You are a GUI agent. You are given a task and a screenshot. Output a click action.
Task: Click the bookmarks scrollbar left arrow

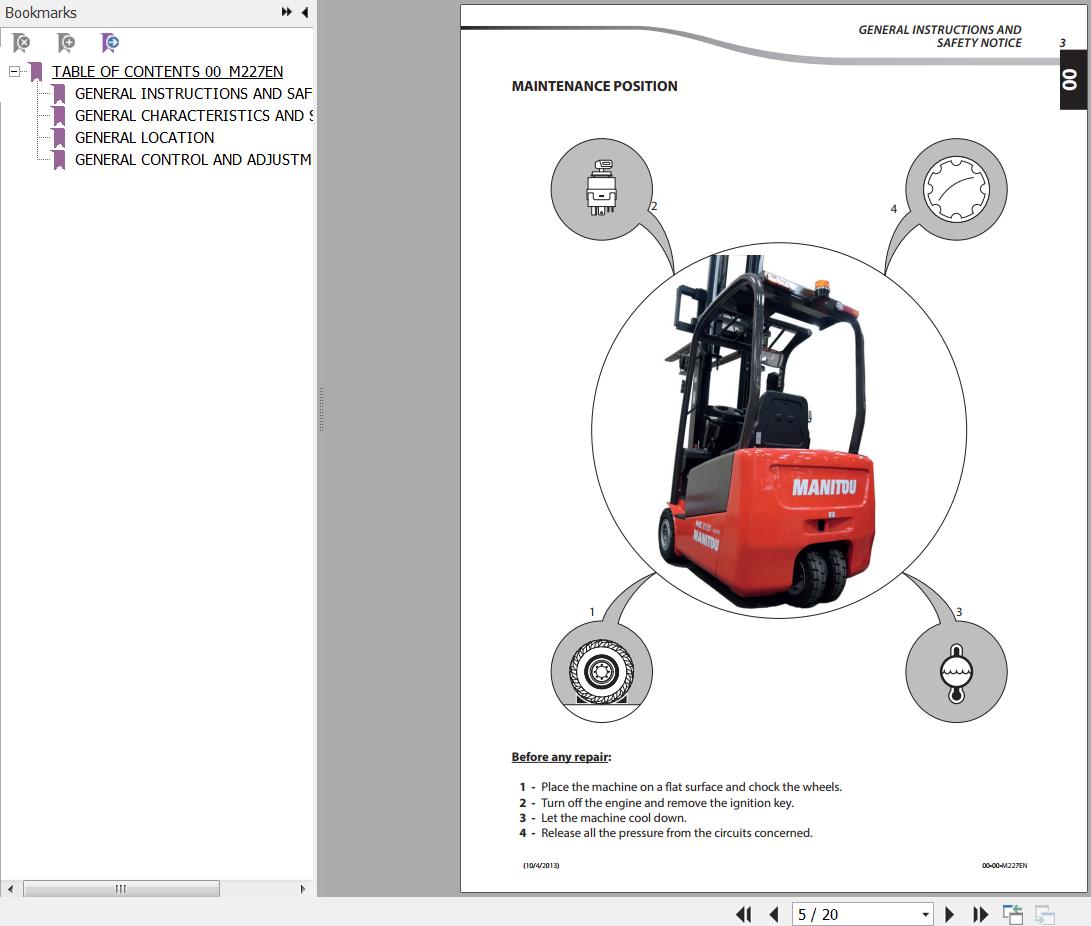pyautogui.click(x=10, y=889)
